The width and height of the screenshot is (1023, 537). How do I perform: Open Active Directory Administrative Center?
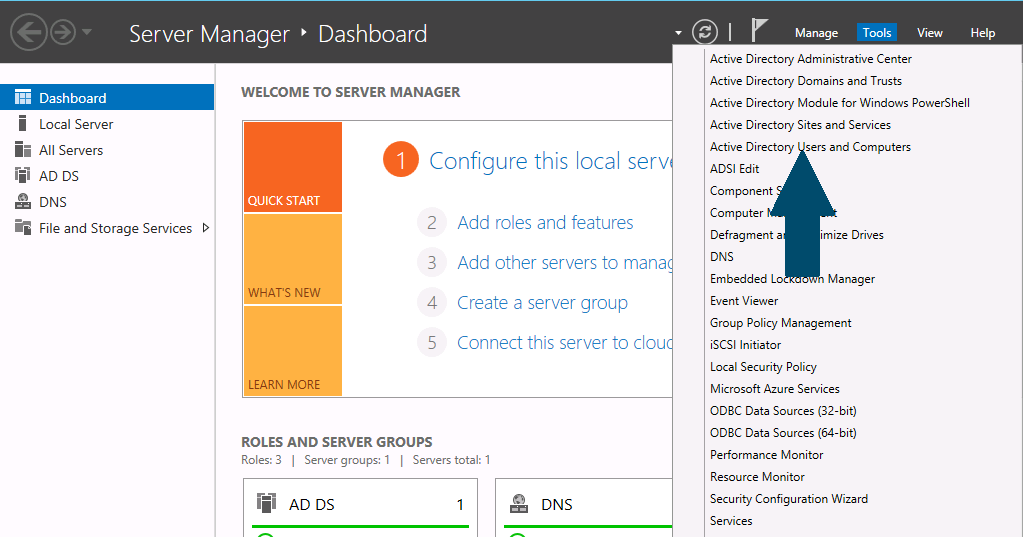[x=810, y=59]
